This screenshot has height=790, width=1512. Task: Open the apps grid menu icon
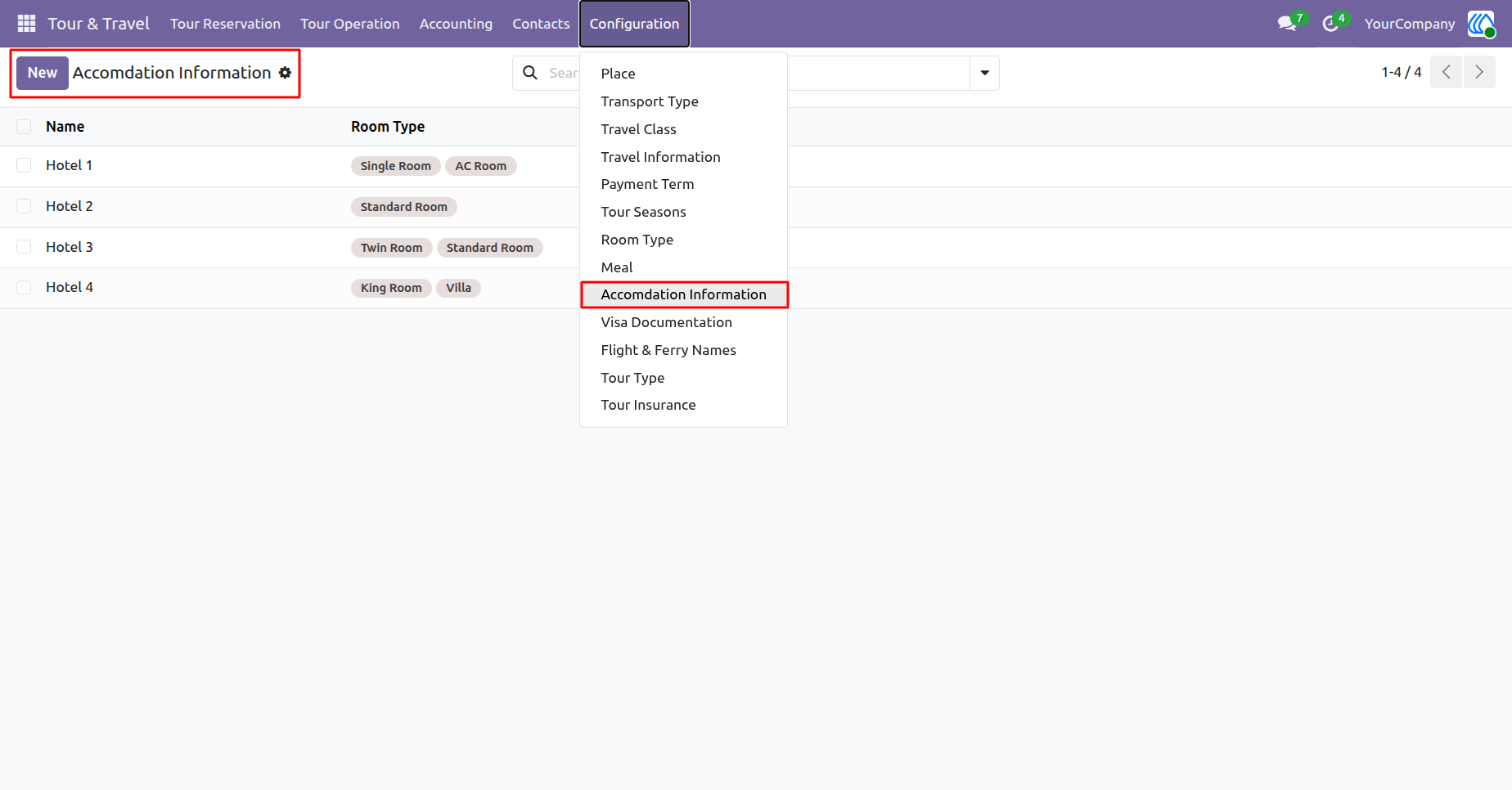click(26, 24)
